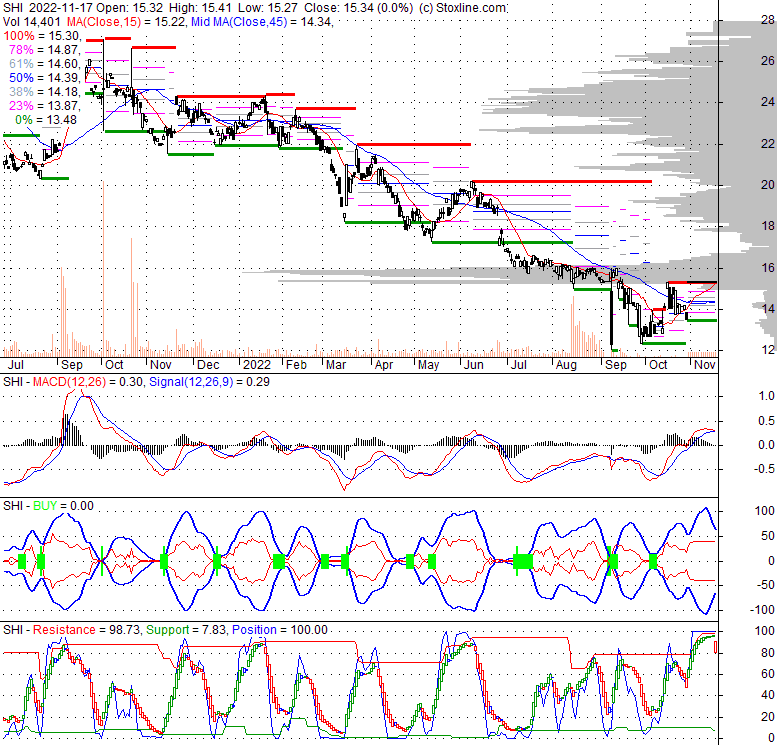Click the Resistance panel axis label '80'
Viewport: 778px width, 746px height.
click(768, 653)
